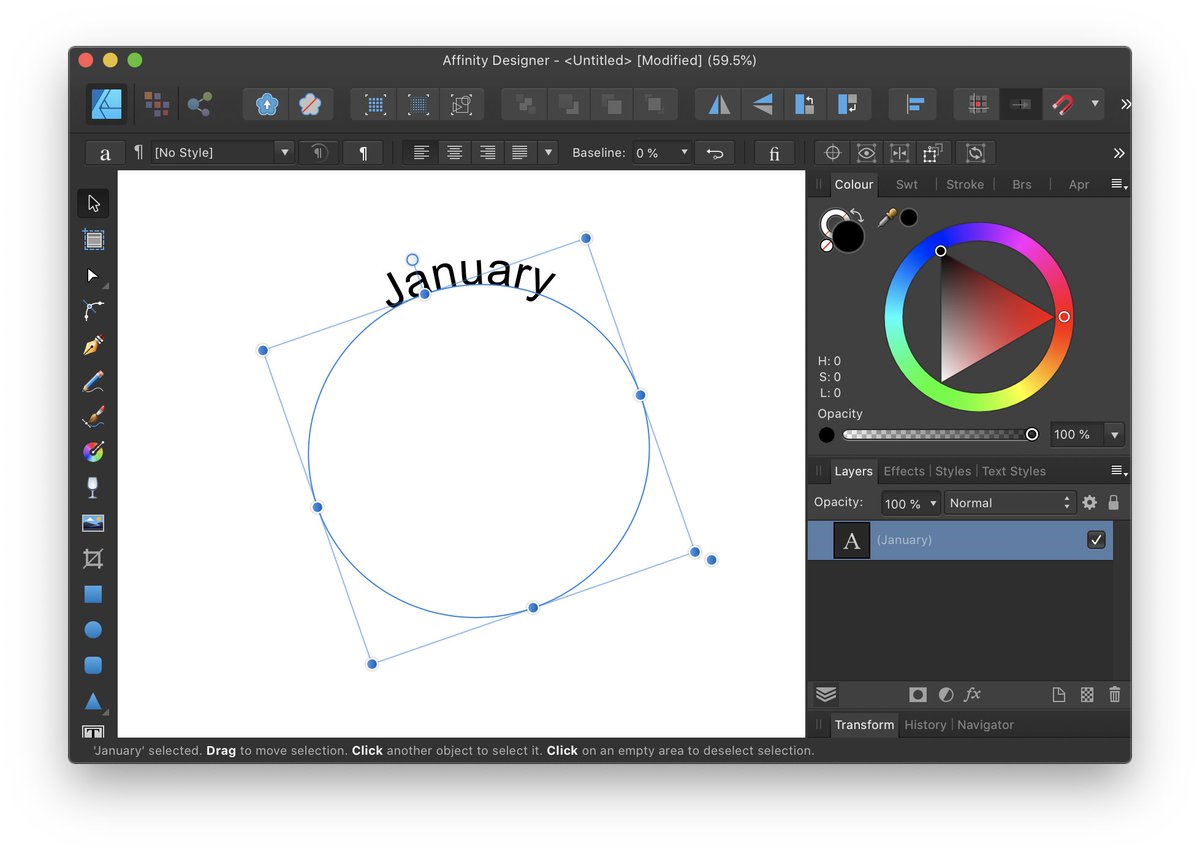Image resolution: width=1200 pixels, height=854 pixels.
Task: Open colour opacity percentage dropdown
Action: point(1115,435)
